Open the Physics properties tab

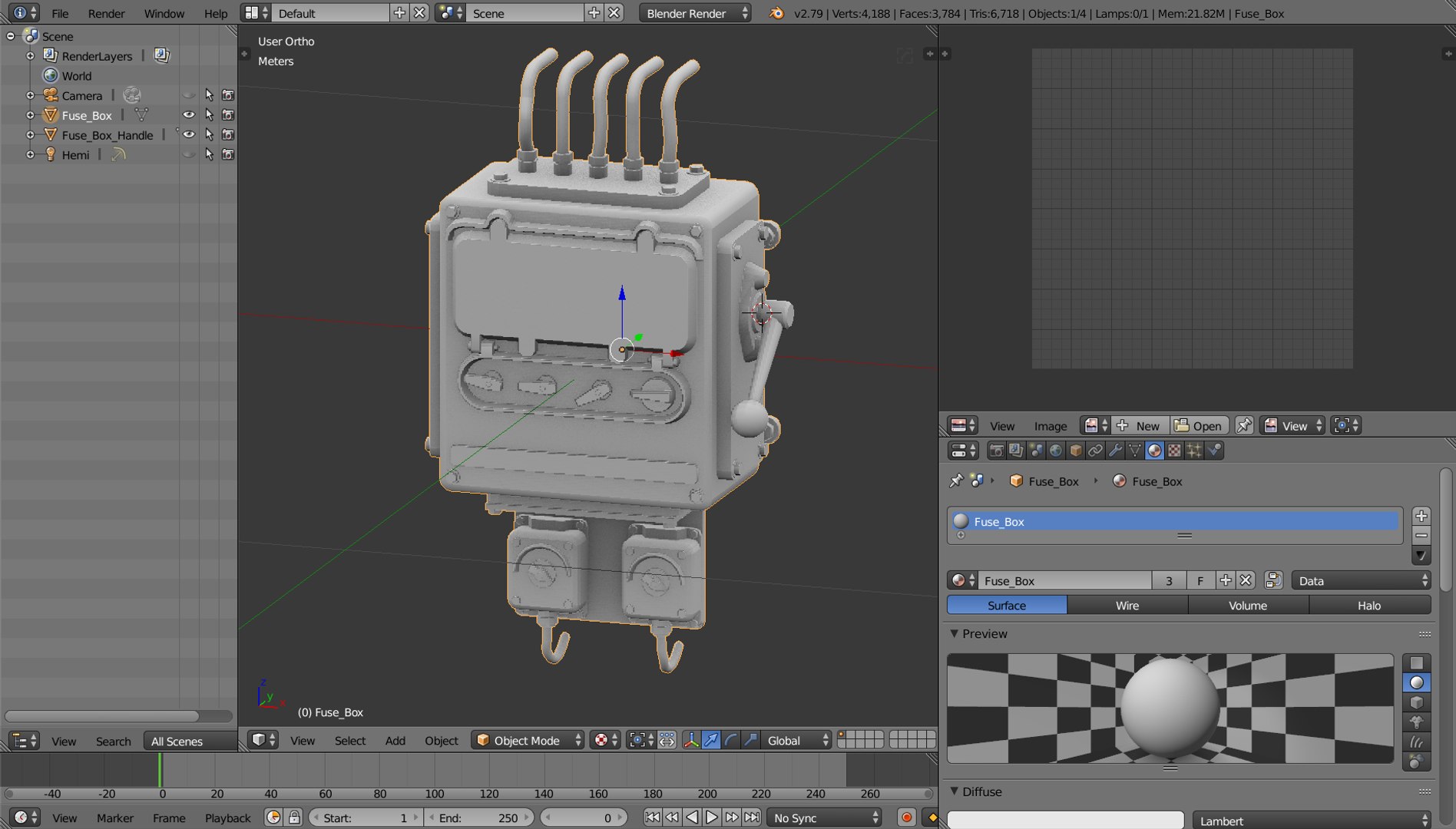tap(1214, 451)
